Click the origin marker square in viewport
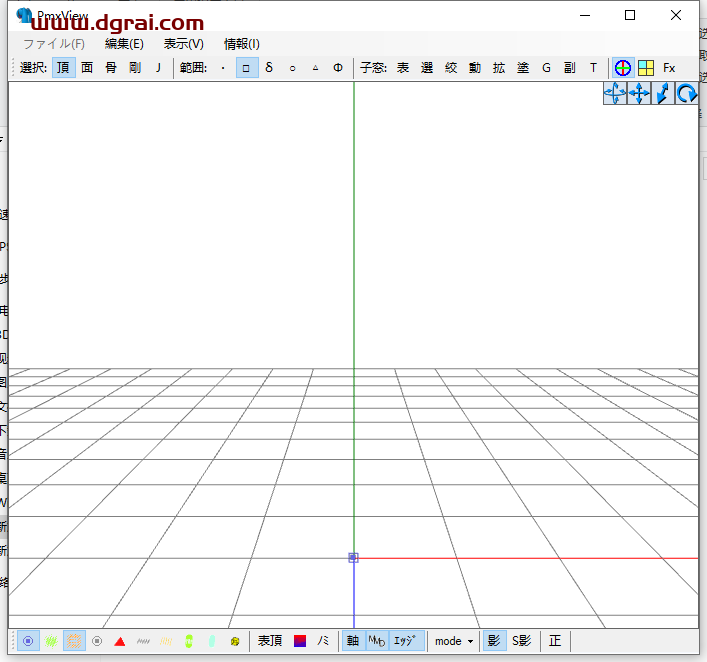This screenshot has width=707, height=662. [x=354, y=558]
